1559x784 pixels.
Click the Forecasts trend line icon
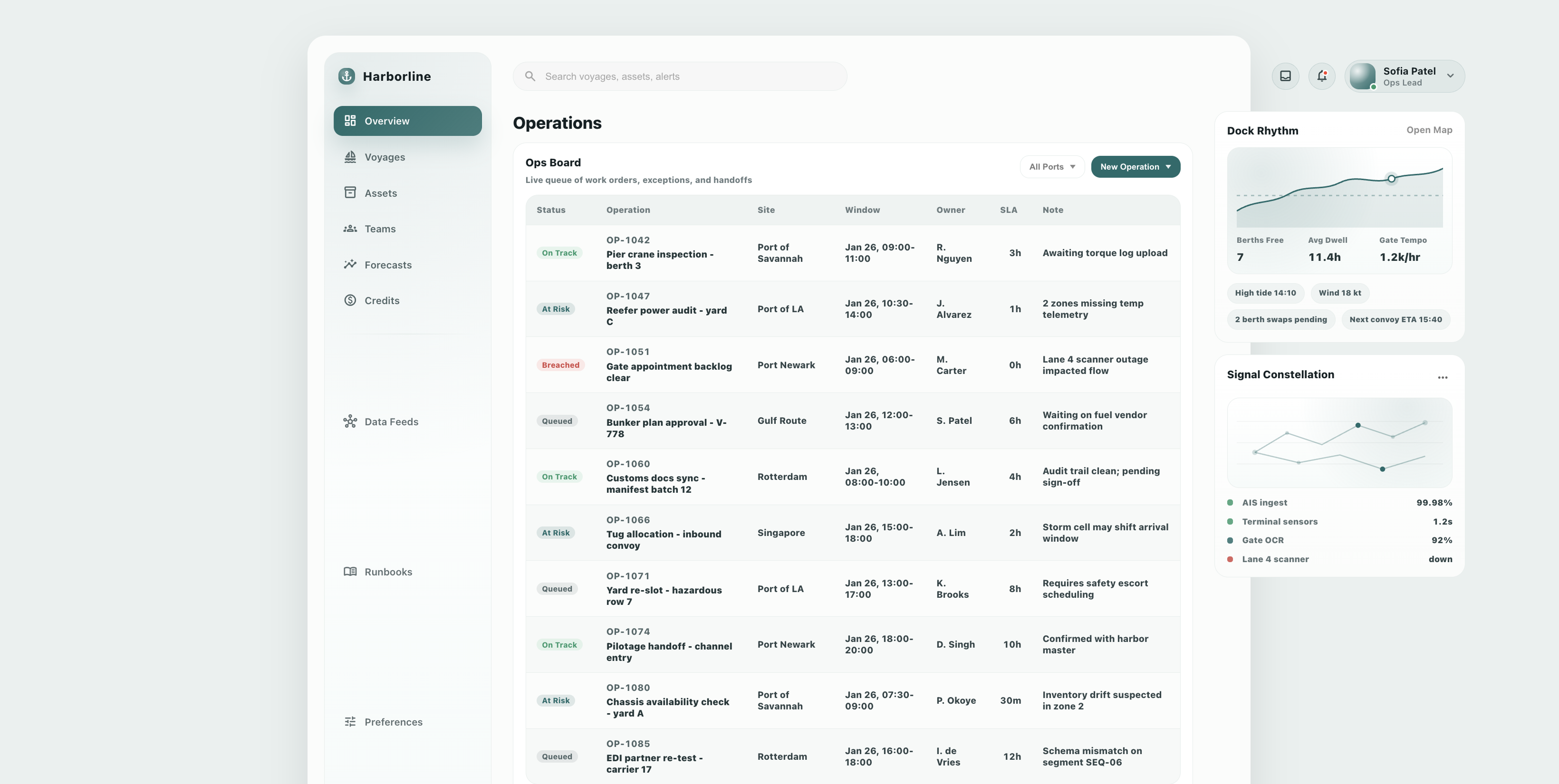[x=350, y=265]
